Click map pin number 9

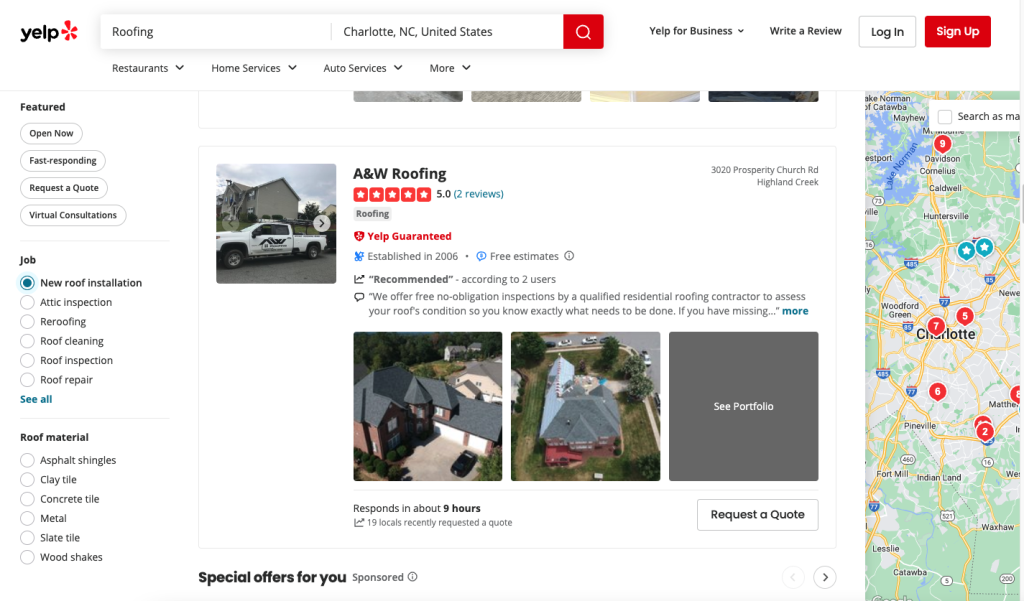pyautogui.click(x=942, y=144)
